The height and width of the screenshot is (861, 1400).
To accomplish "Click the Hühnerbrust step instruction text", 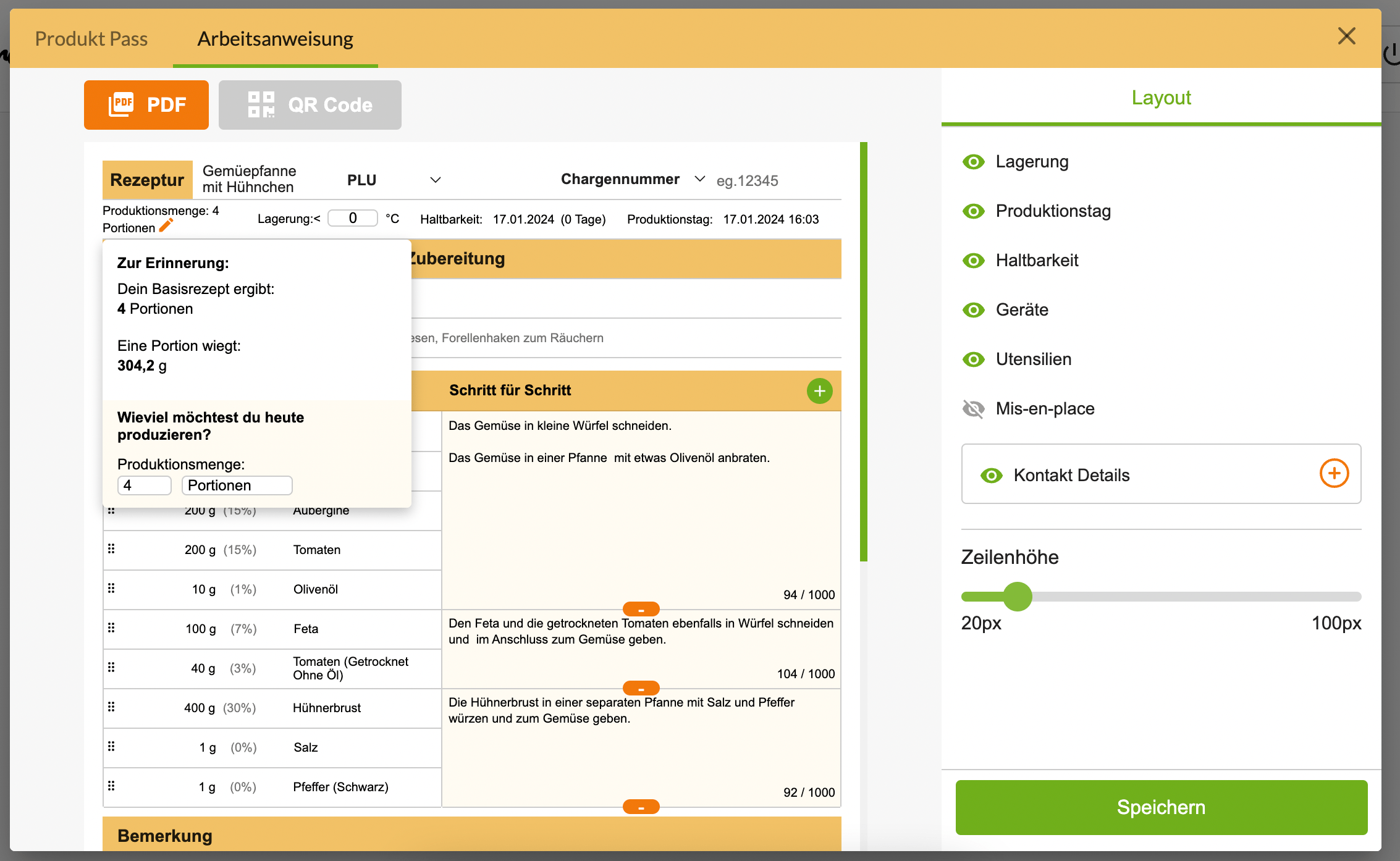I will [x=622, y=710].
